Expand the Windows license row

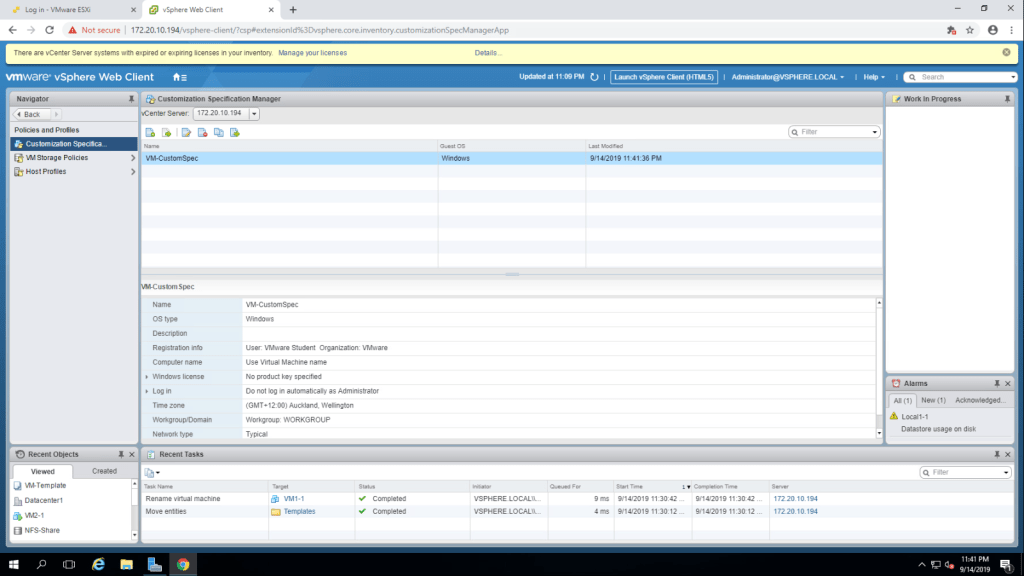(x=147, y=377)
